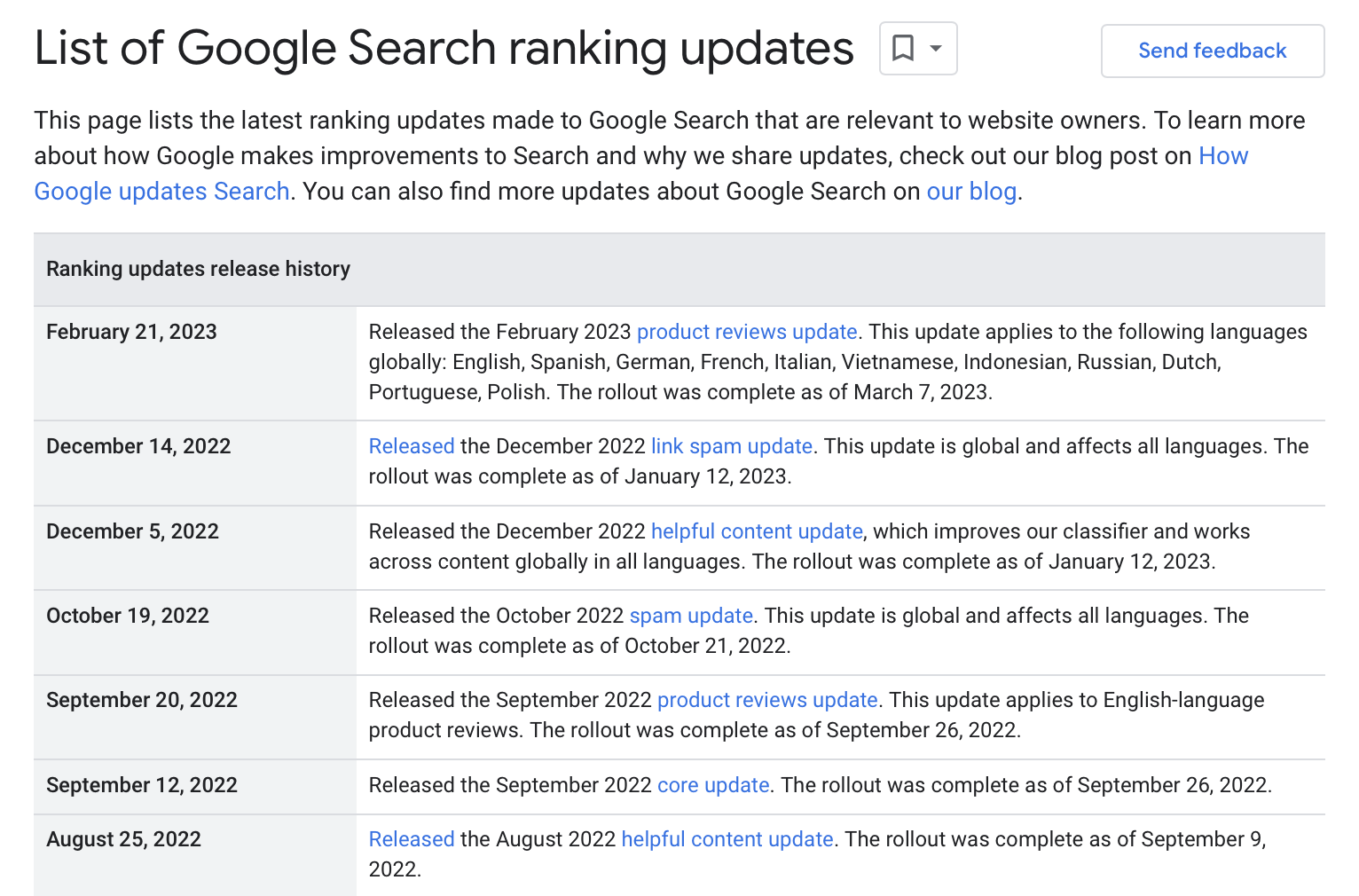The height and width of the screenshot is (896, 1359).
Task: Expand the bookmark dropdown arrow
Action: (936, 48)
